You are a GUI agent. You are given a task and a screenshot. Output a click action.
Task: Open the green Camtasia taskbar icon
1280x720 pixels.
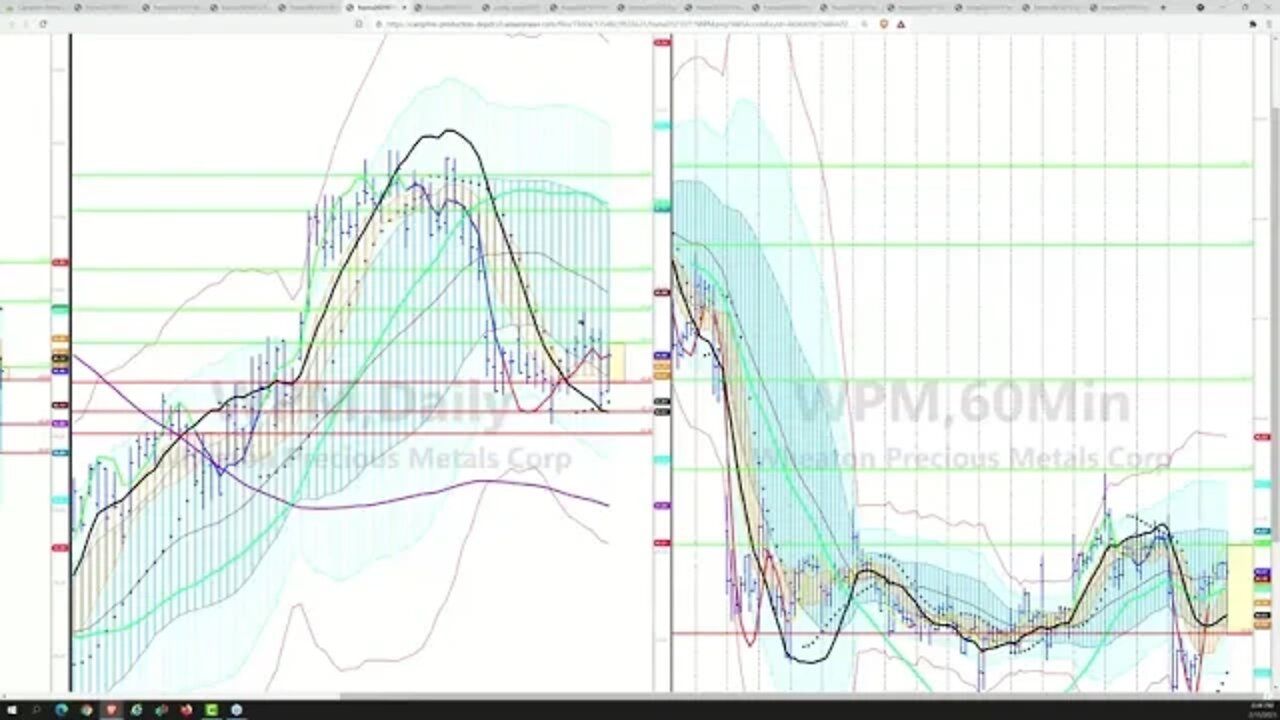211,710
